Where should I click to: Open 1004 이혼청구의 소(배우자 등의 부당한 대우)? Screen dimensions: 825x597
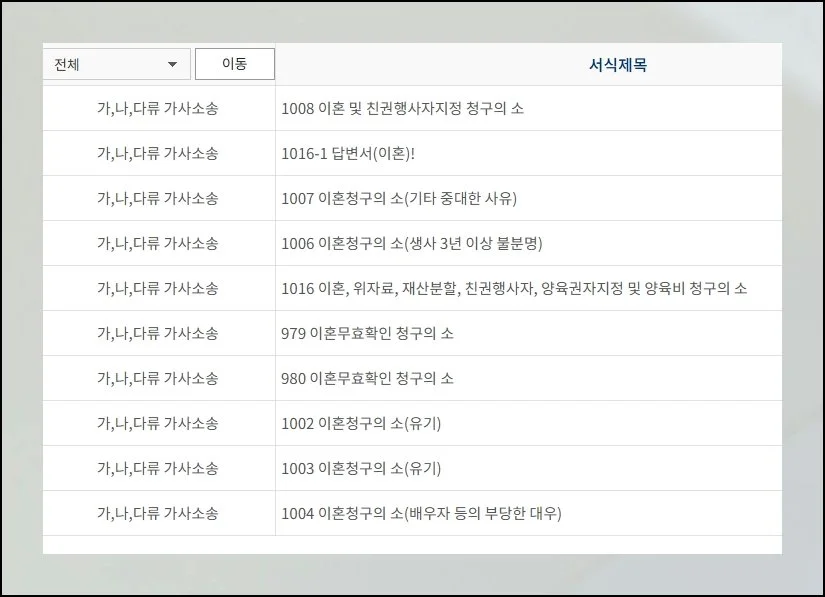coord(422,513)
